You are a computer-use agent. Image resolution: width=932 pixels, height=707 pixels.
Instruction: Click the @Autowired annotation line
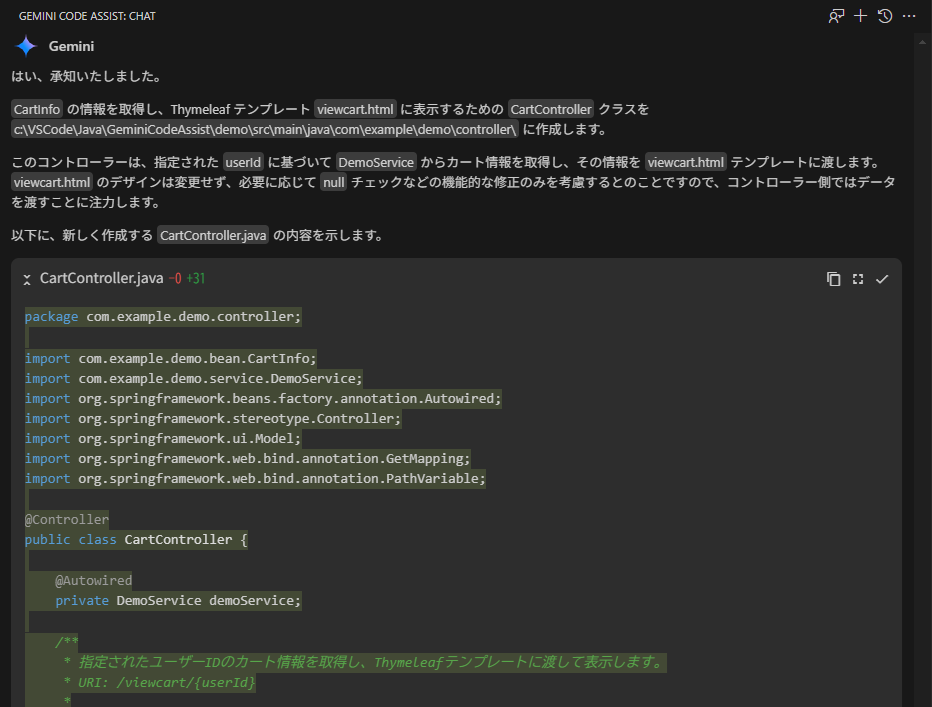coord(93,580)
